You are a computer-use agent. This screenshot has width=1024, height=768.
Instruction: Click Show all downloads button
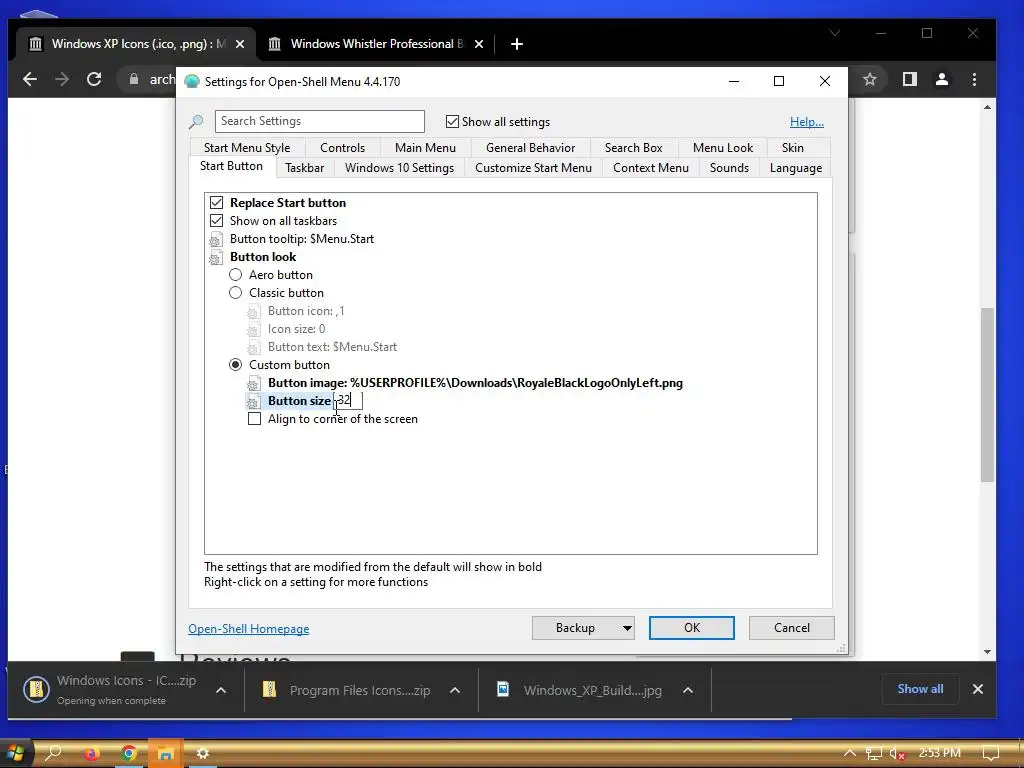pyautogui.click(x=920, y=689)
